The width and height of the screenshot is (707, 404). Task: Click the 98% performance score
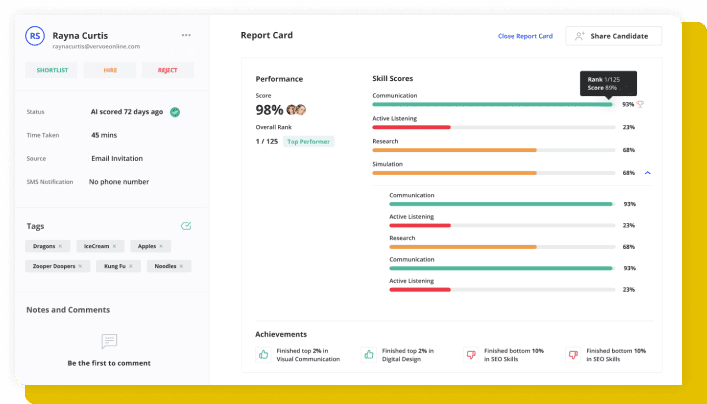pos(269,110)
